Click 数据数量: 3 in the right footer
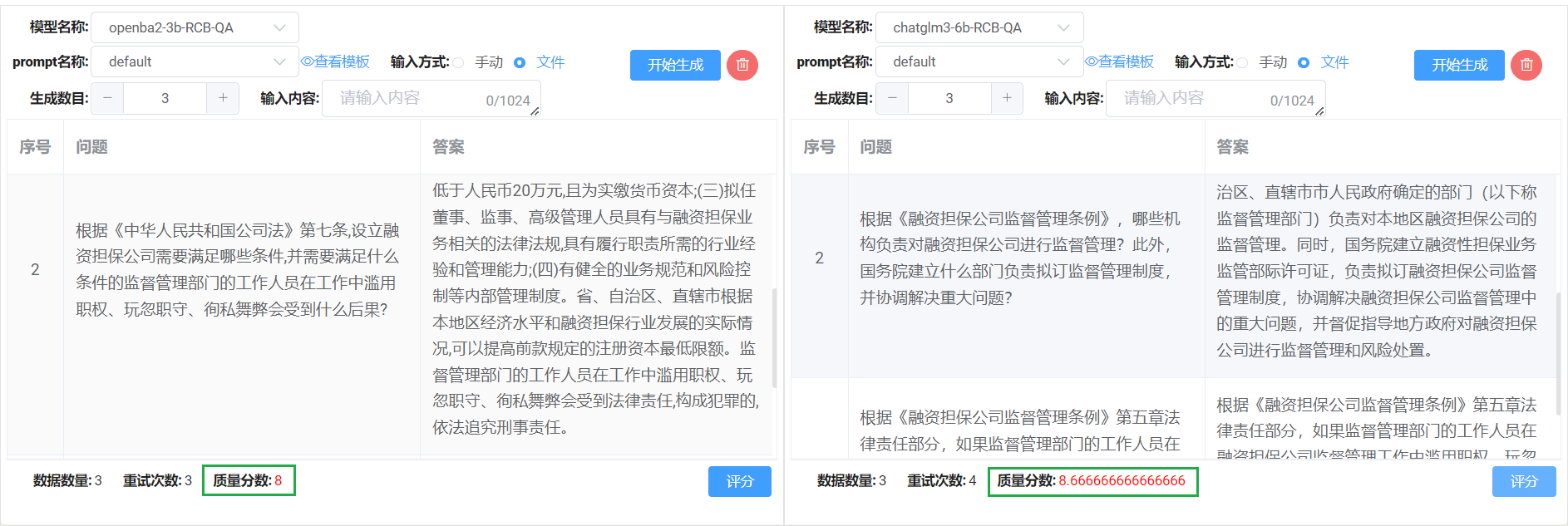1568x526 pixels. tap(851, 480)
